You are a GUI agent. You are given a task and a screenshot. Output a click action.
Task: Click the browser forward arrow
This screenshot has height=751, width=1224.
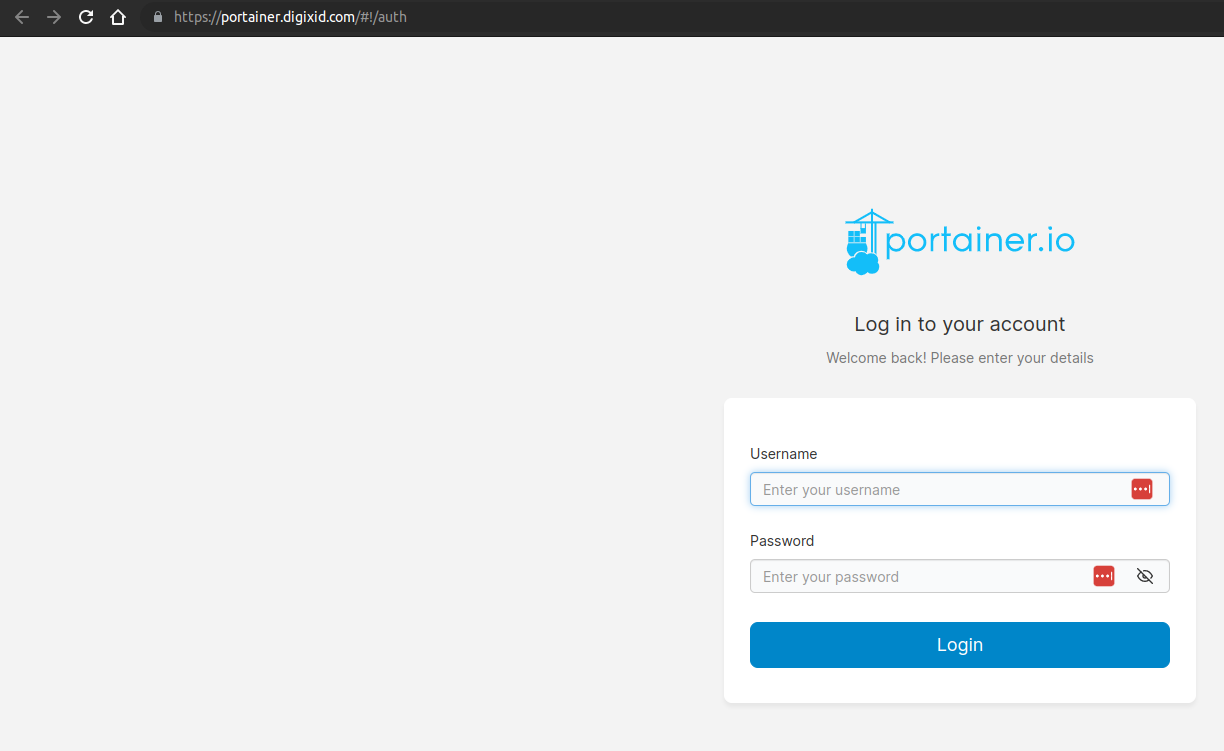pyautogui.click(x=54, y=17)
